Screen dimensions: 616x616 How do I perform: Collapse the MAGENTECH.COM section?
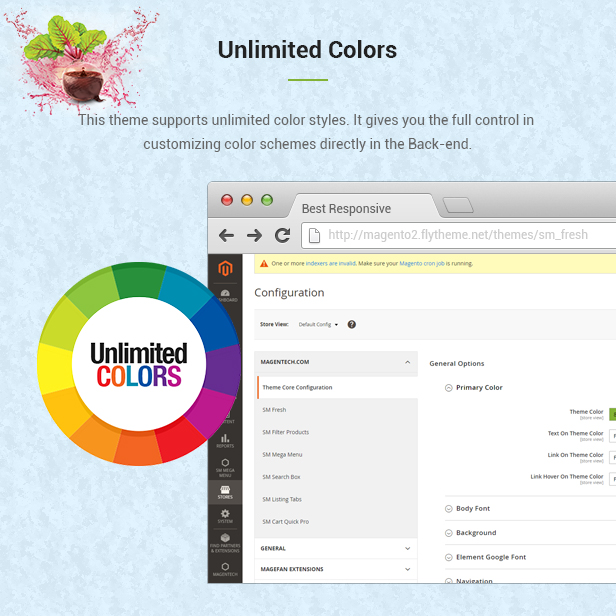pos(407,362)
